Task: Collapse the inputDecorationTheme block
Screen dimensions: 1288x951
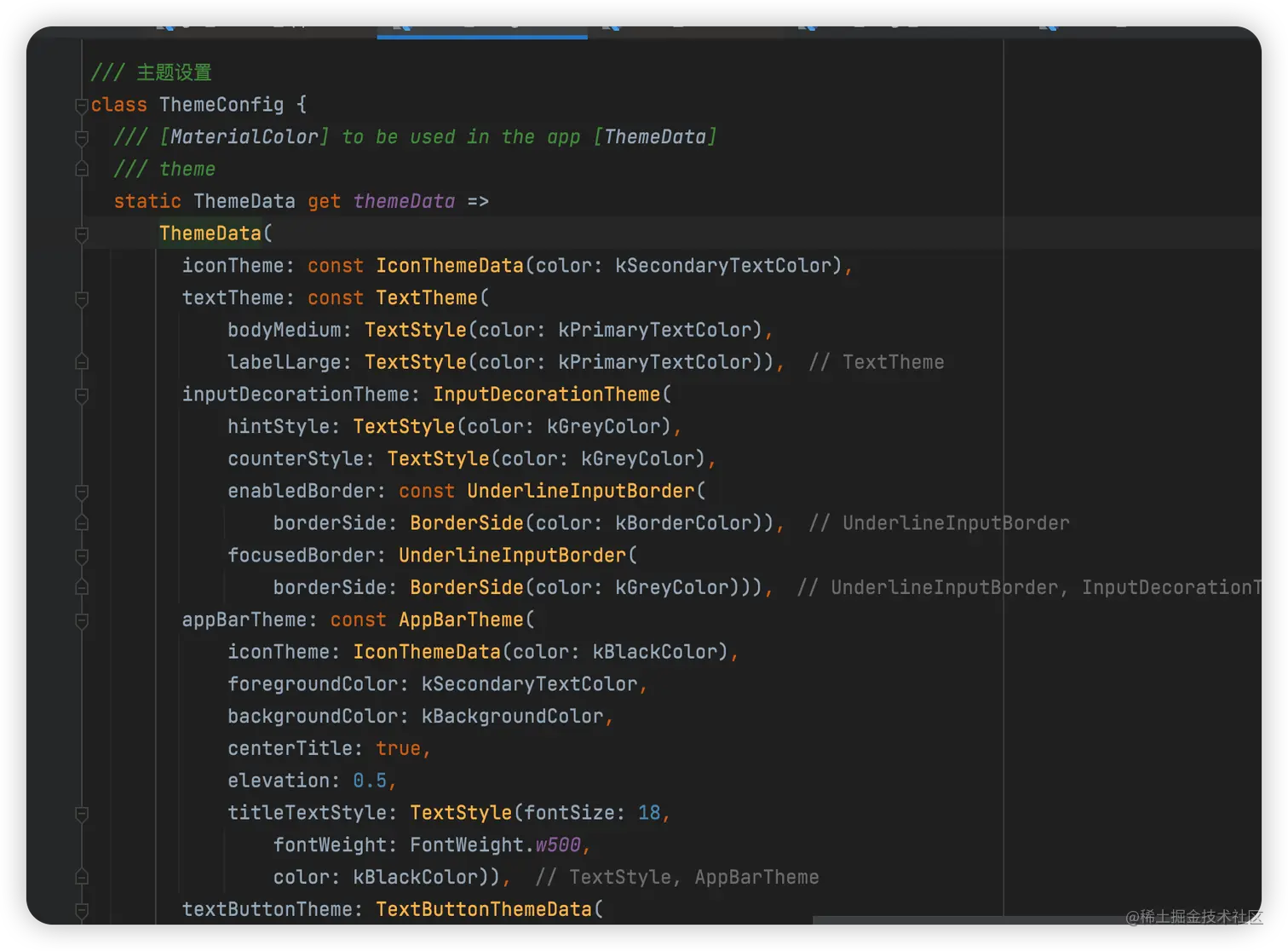Action: 82,395
